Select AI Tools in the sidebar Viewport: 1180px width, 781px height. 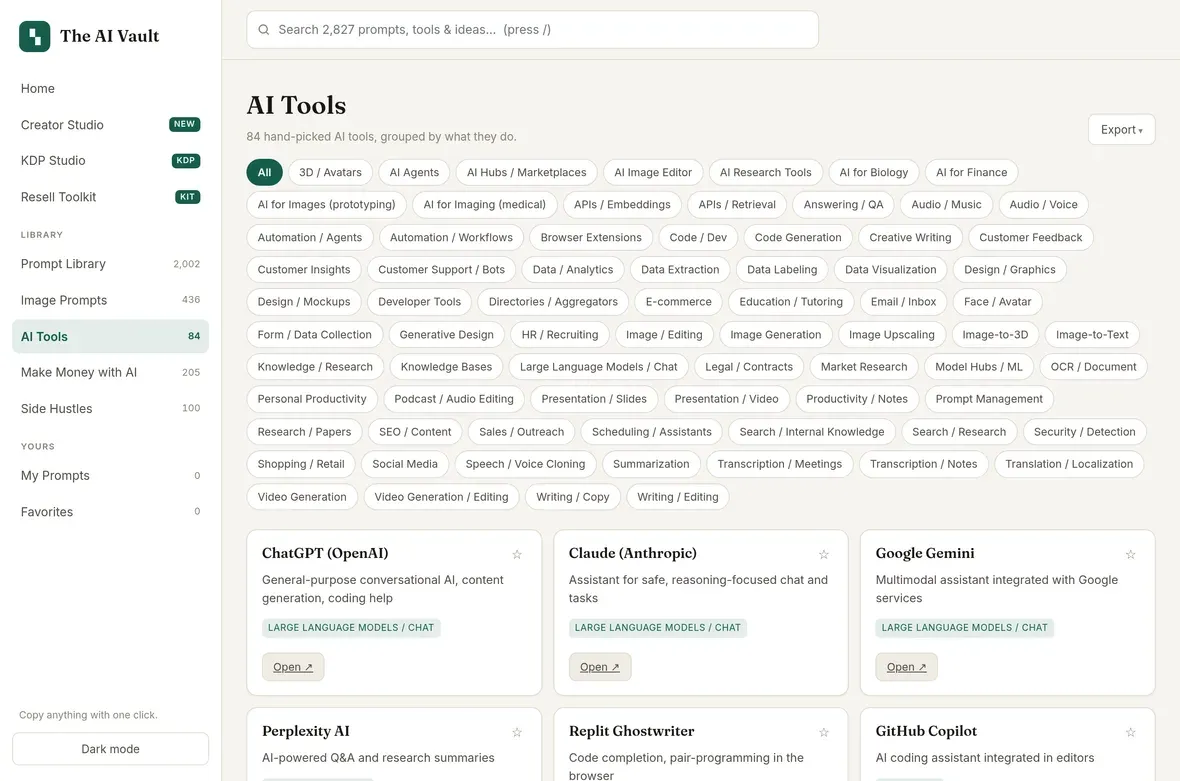pos(111,336)
